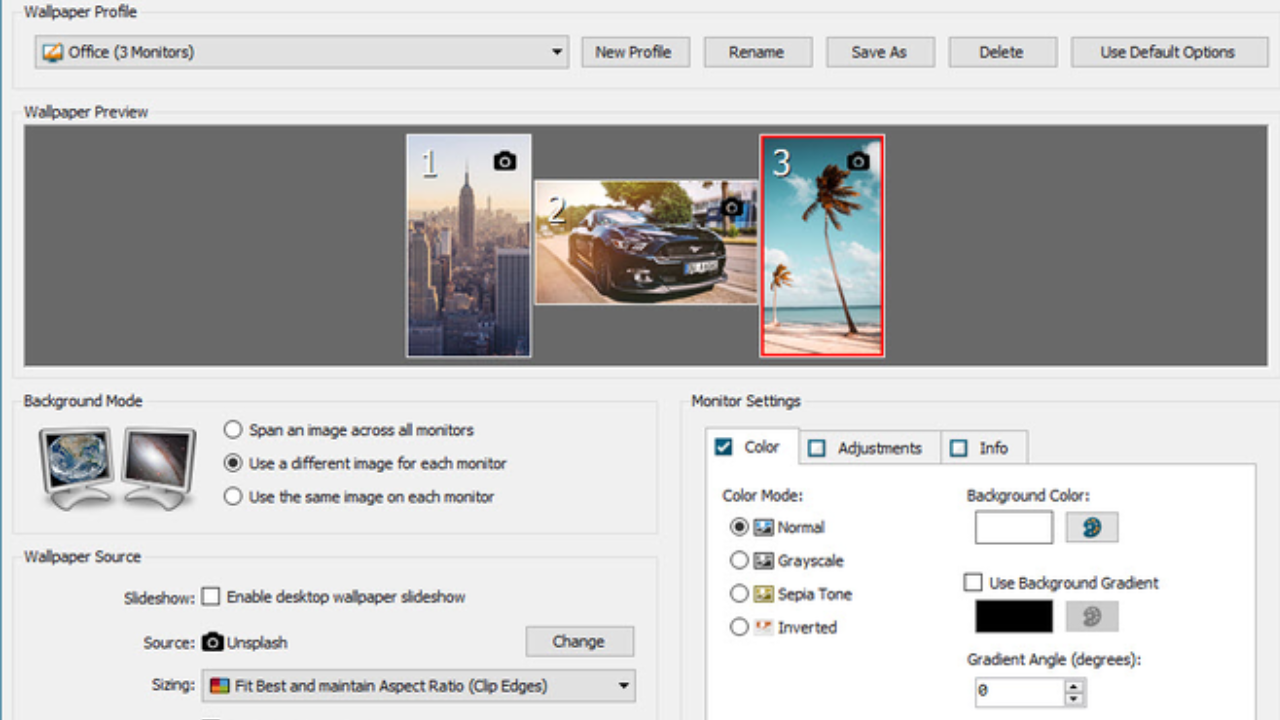This screenshot has width=1280, height=720.
Task: Expand the Sizing dropdown list
Action: pyautogui.click(x=623, y=686)
